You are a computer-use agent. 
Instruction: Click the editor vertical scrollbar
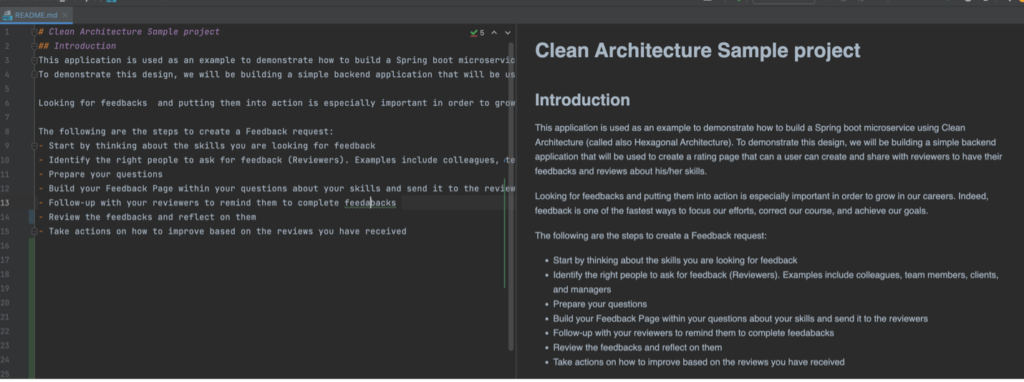coord(511,196)
